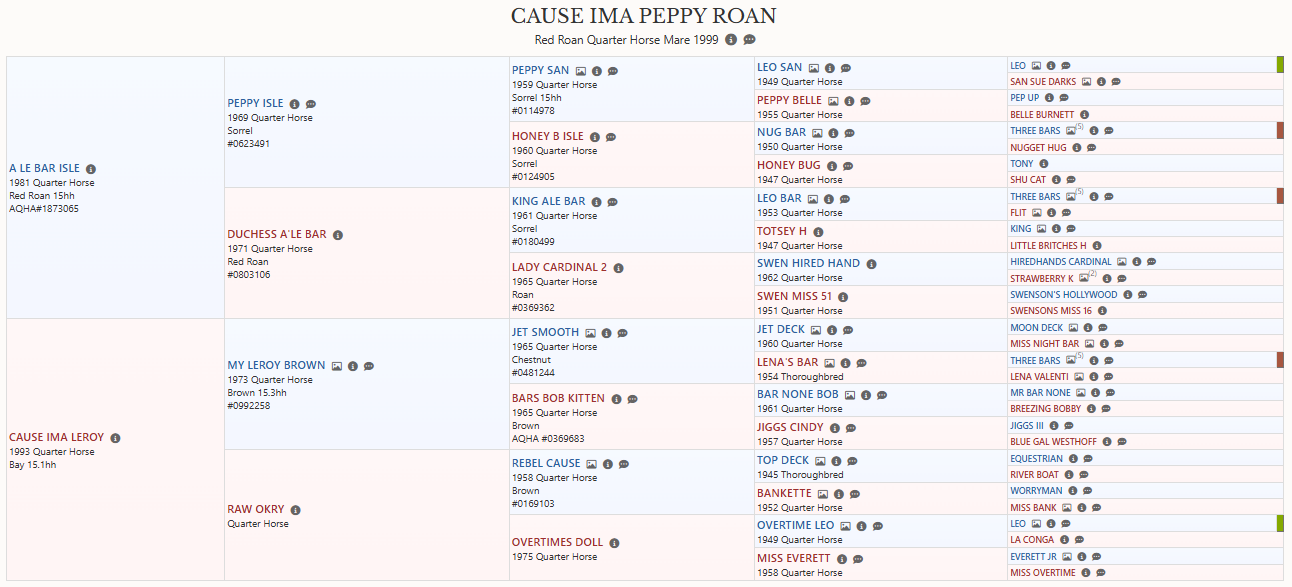
Task: View the photo icon beside REBEL CAUSE
Action: point(591,464)
